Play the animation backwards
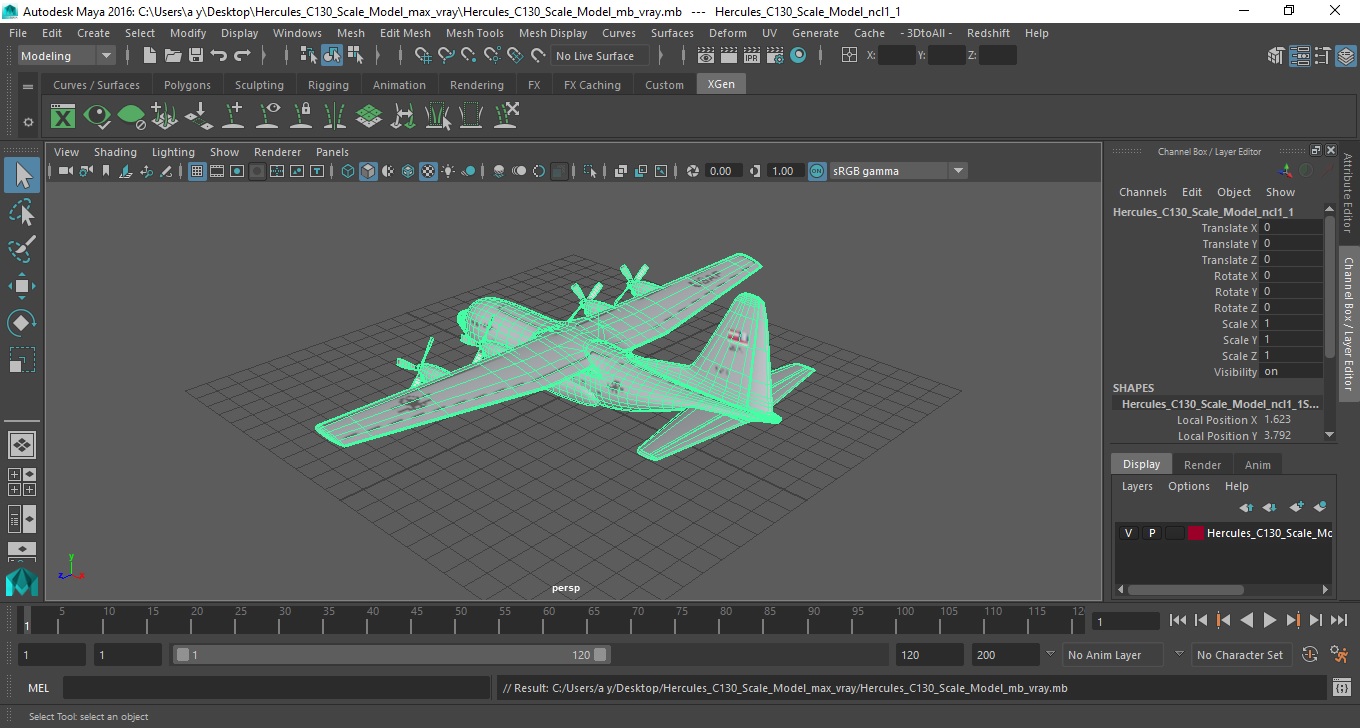 (1246, 621)
